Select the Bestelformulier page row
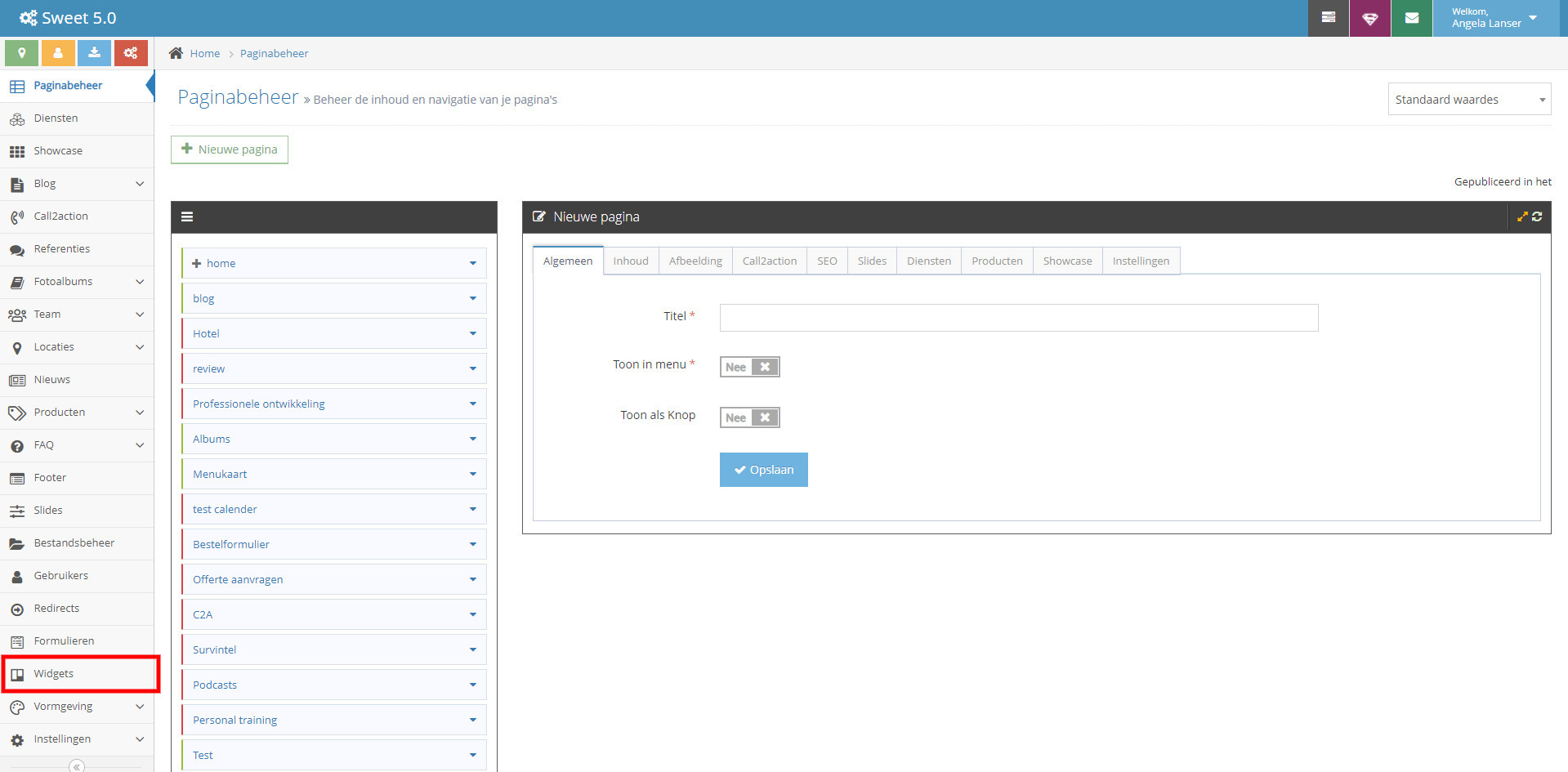The height and width of the screenshot is (772, 1568). [x=334, y=544]
